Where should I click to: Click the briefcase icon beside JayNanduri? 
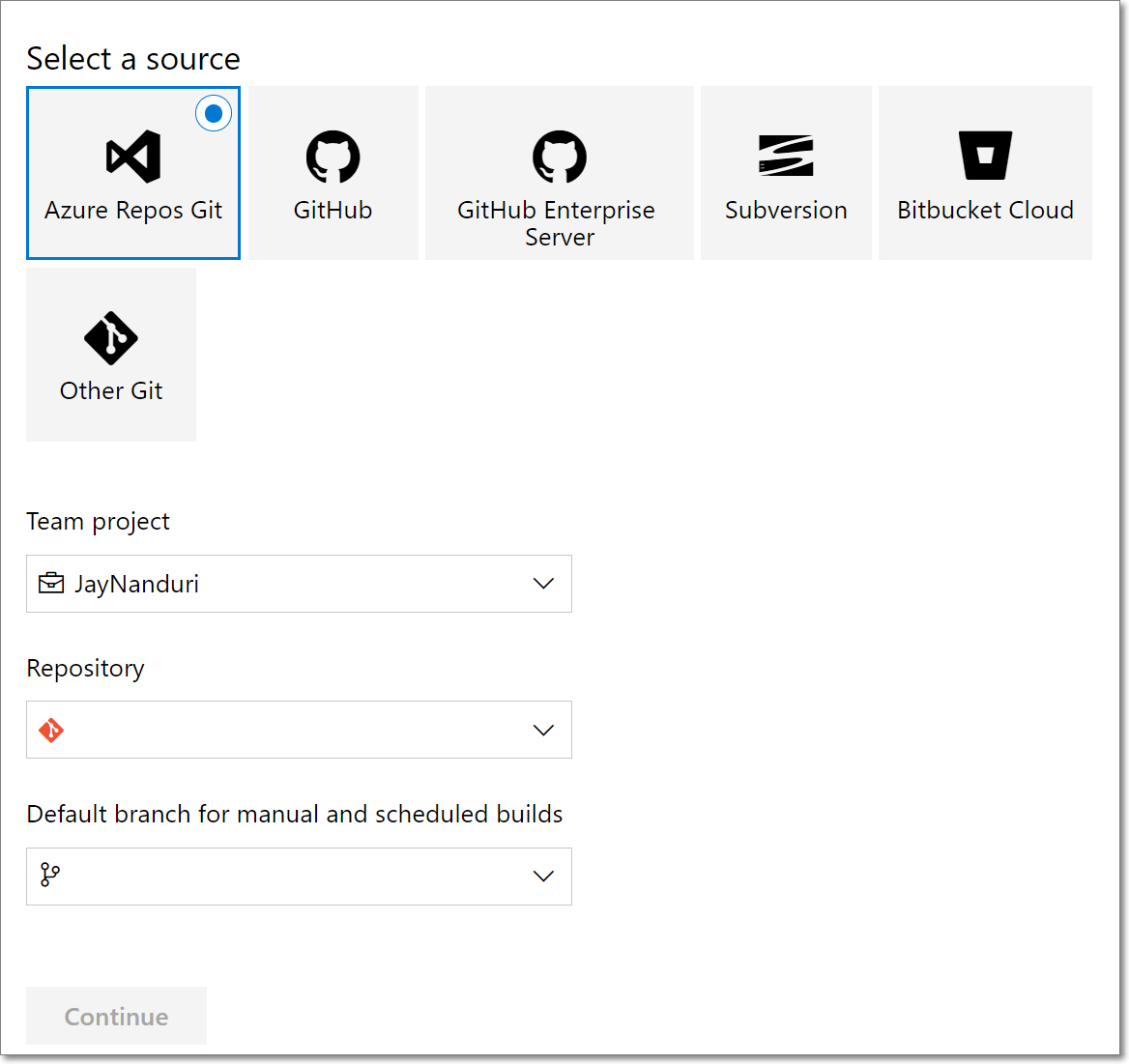point(51,583)
